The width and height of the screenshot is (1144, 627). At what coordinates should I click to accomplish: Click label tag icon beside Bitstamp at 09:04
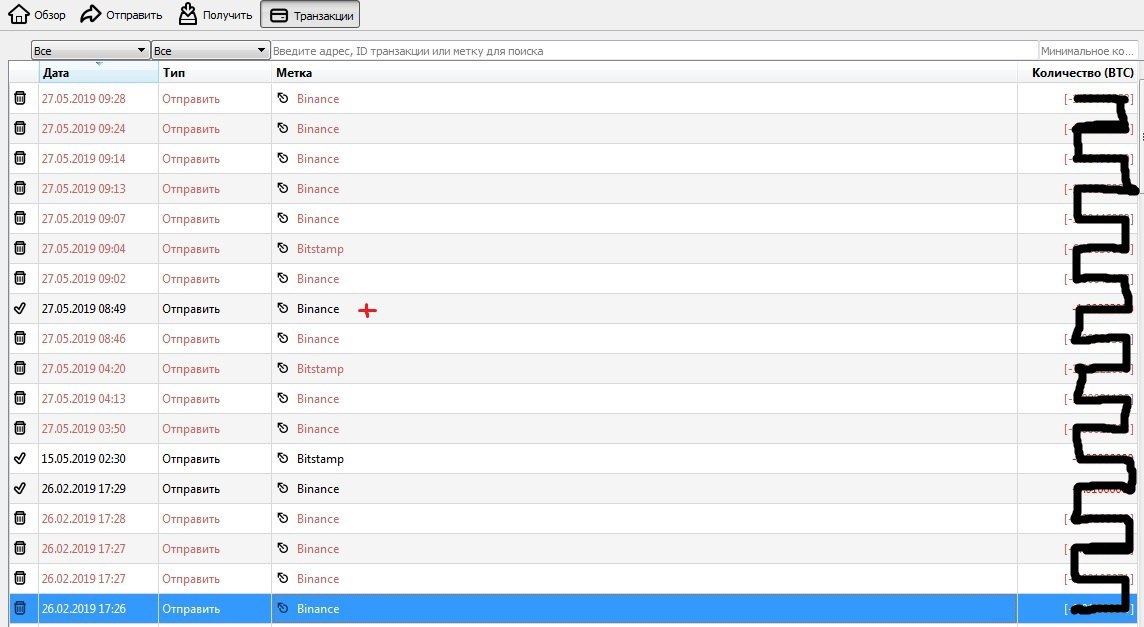[283, 248]
